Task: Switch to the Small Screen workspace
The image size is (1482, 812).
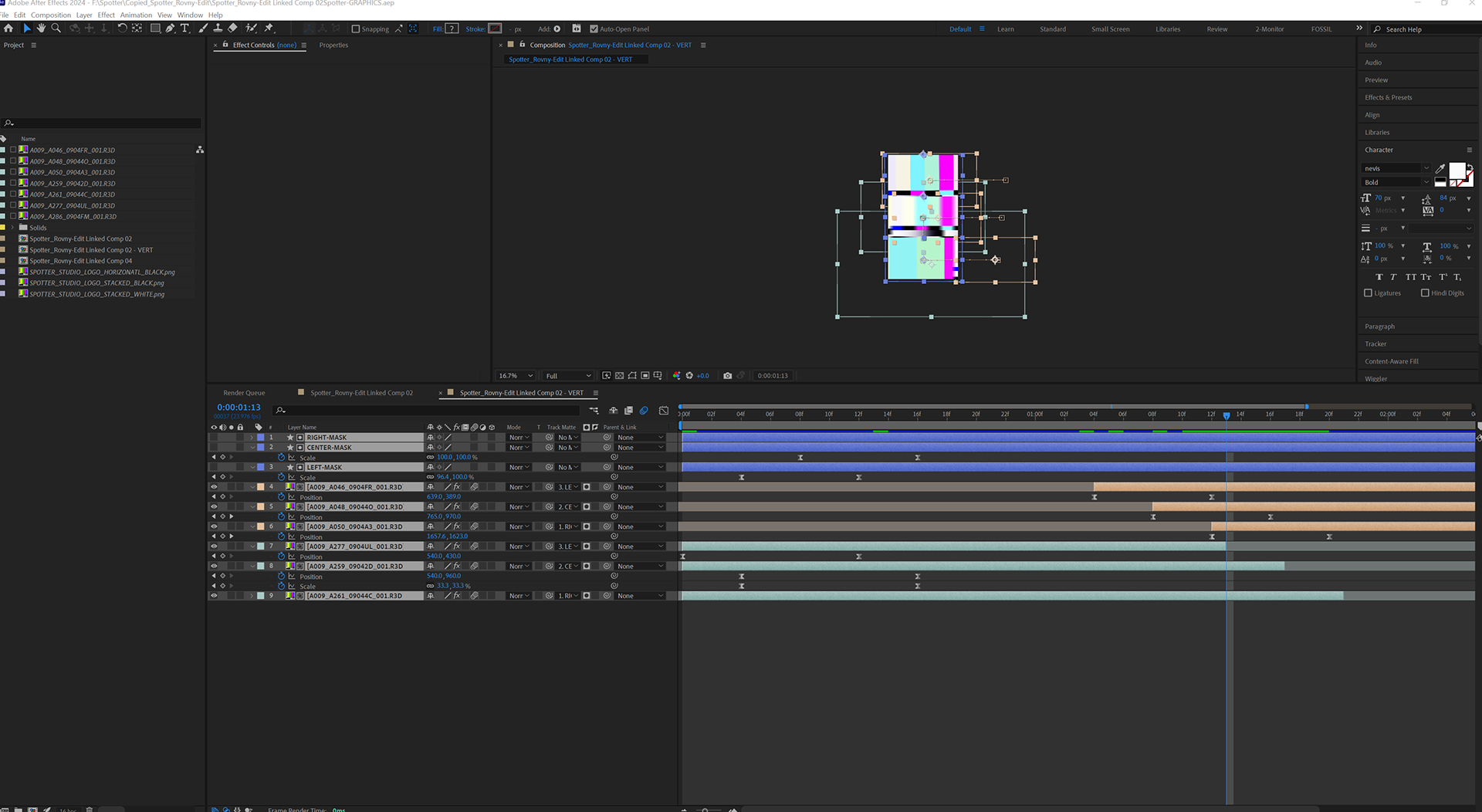Action: (1110, 29)
